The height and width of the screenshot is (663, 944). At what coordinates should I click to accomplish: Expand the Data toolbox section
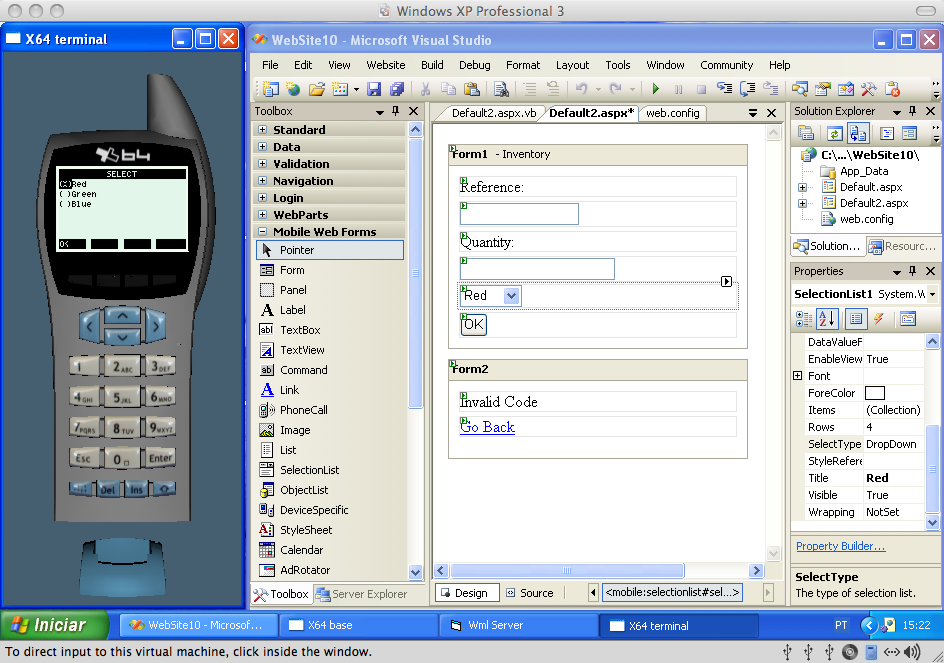[x=262, y=146]
